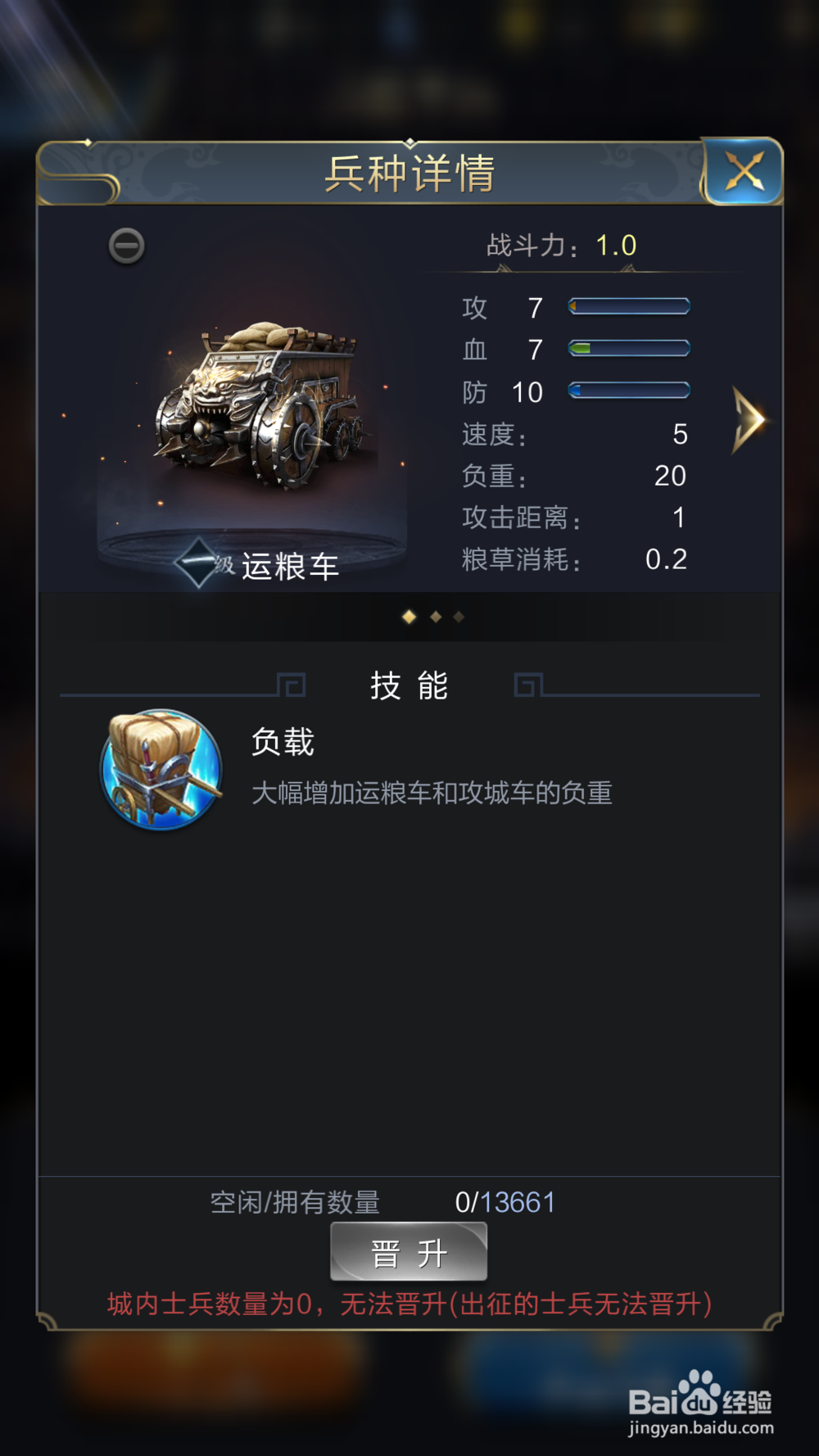Click the 晋升 promote button
819x1456 pixels.
[409, 1251]
